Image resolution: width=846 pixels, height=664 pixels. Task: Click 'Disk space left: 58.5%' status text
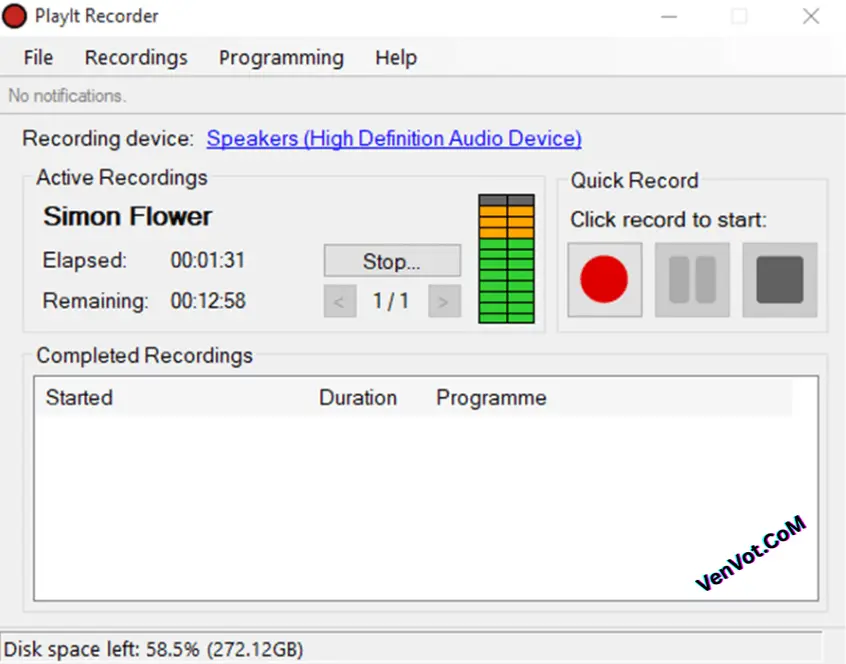coord(154,649)
